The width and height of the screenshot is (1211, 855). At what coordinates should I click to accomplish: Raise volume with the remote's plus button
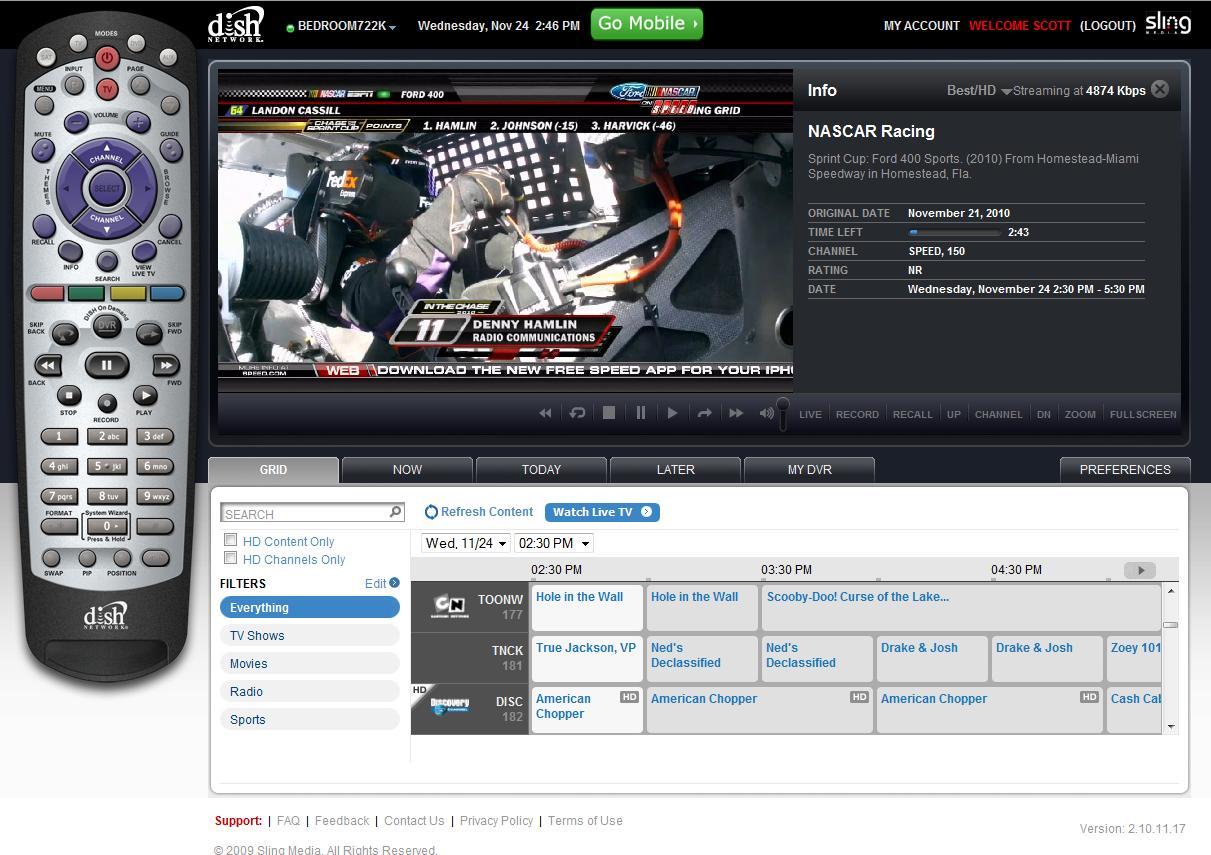137,122
